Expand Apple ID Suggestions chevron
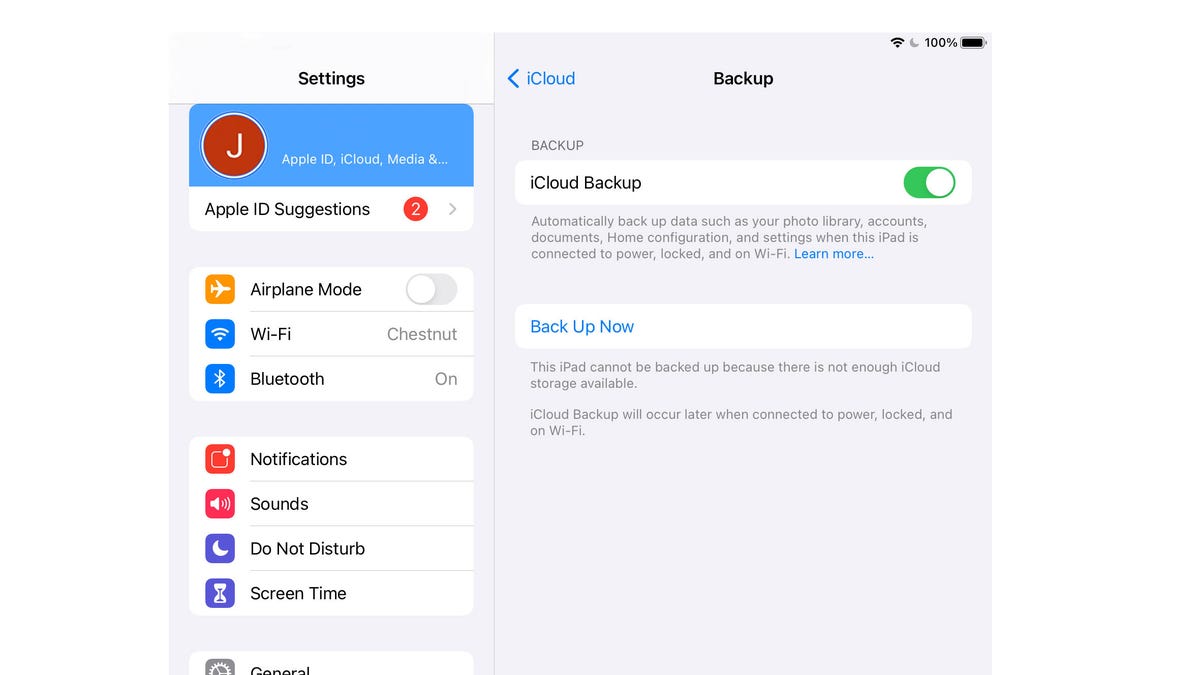1200x675 pixels. 453,209
